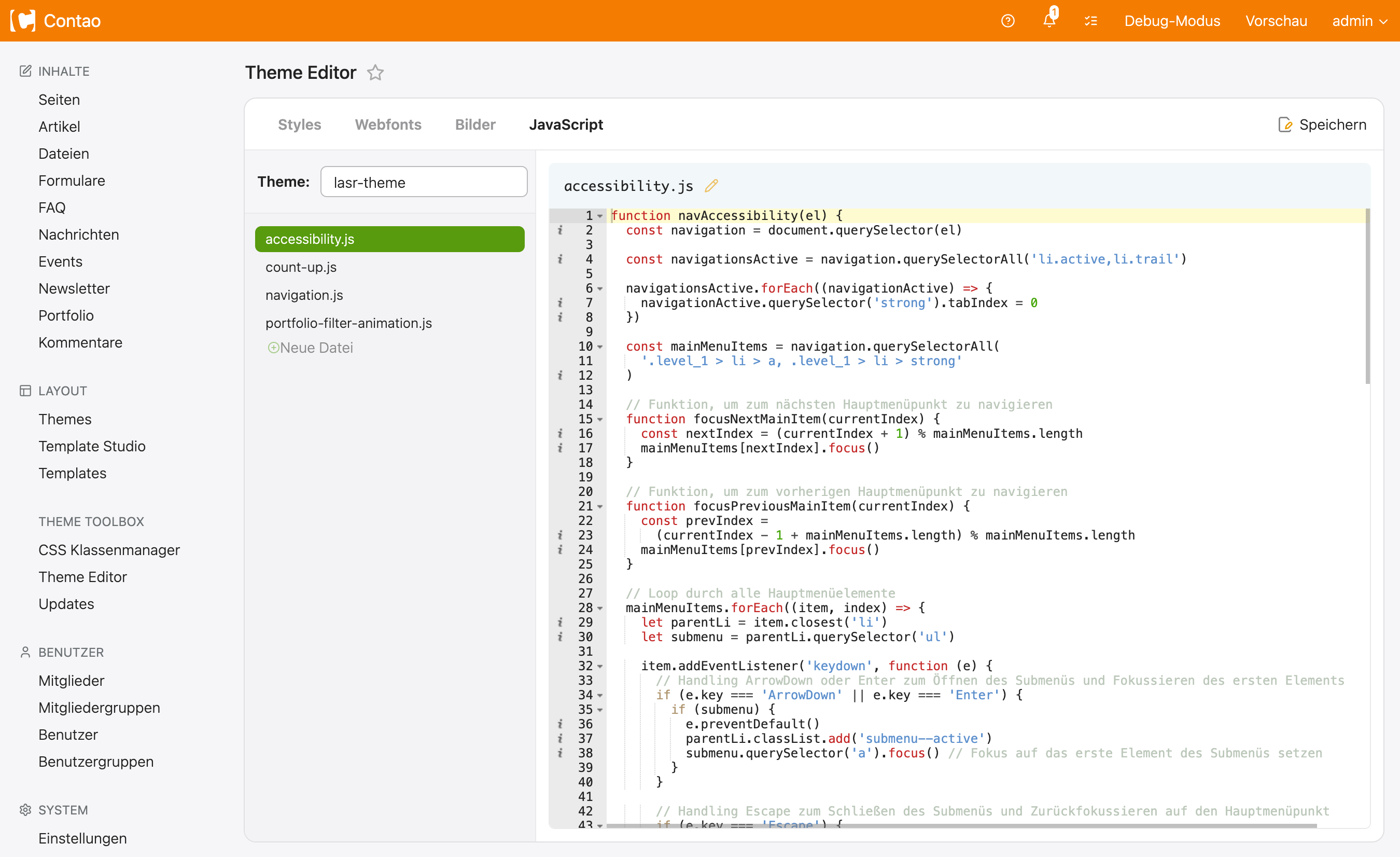Collapse focusNextMainItem function at line 15

pyautogui.click(x=600, y=419)
